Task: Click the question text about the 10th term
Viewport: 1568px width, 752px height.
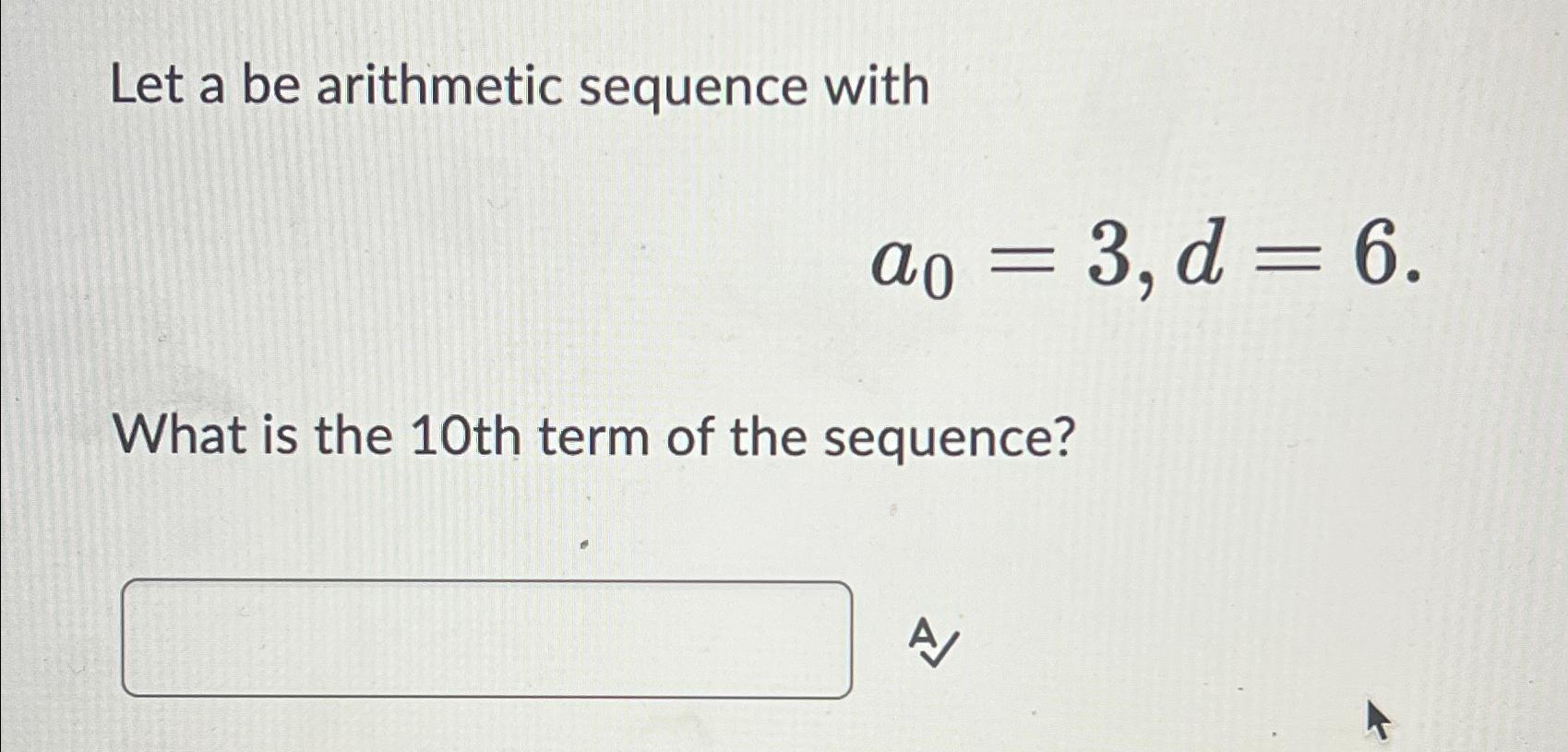Action: [595, 438]
